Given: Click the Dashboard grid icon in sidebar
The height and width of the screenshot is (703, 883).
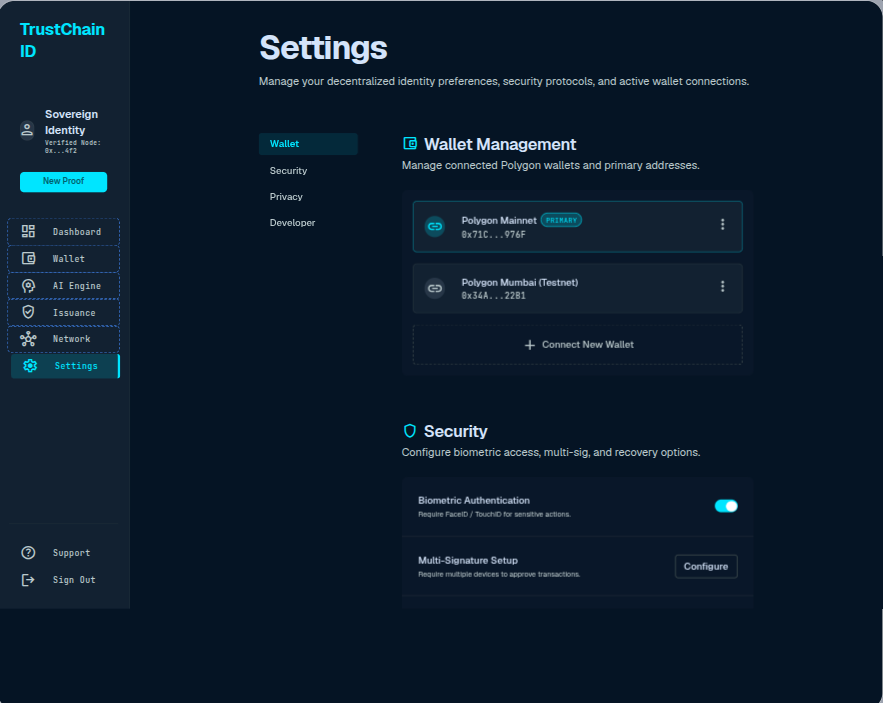Looking at the screenshot, I should 28,232.
